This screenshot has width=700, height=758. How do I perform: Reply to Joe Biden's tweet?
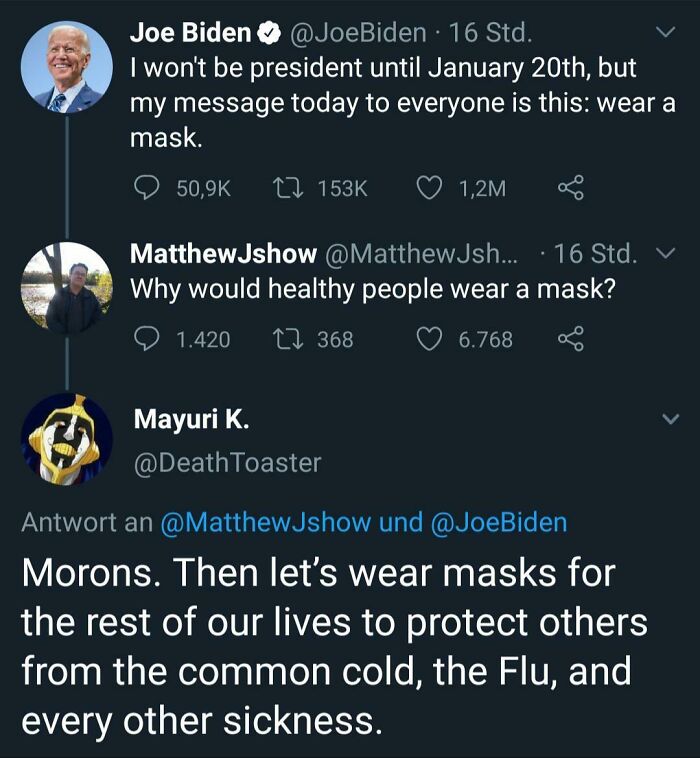click(x=145, y=188)
